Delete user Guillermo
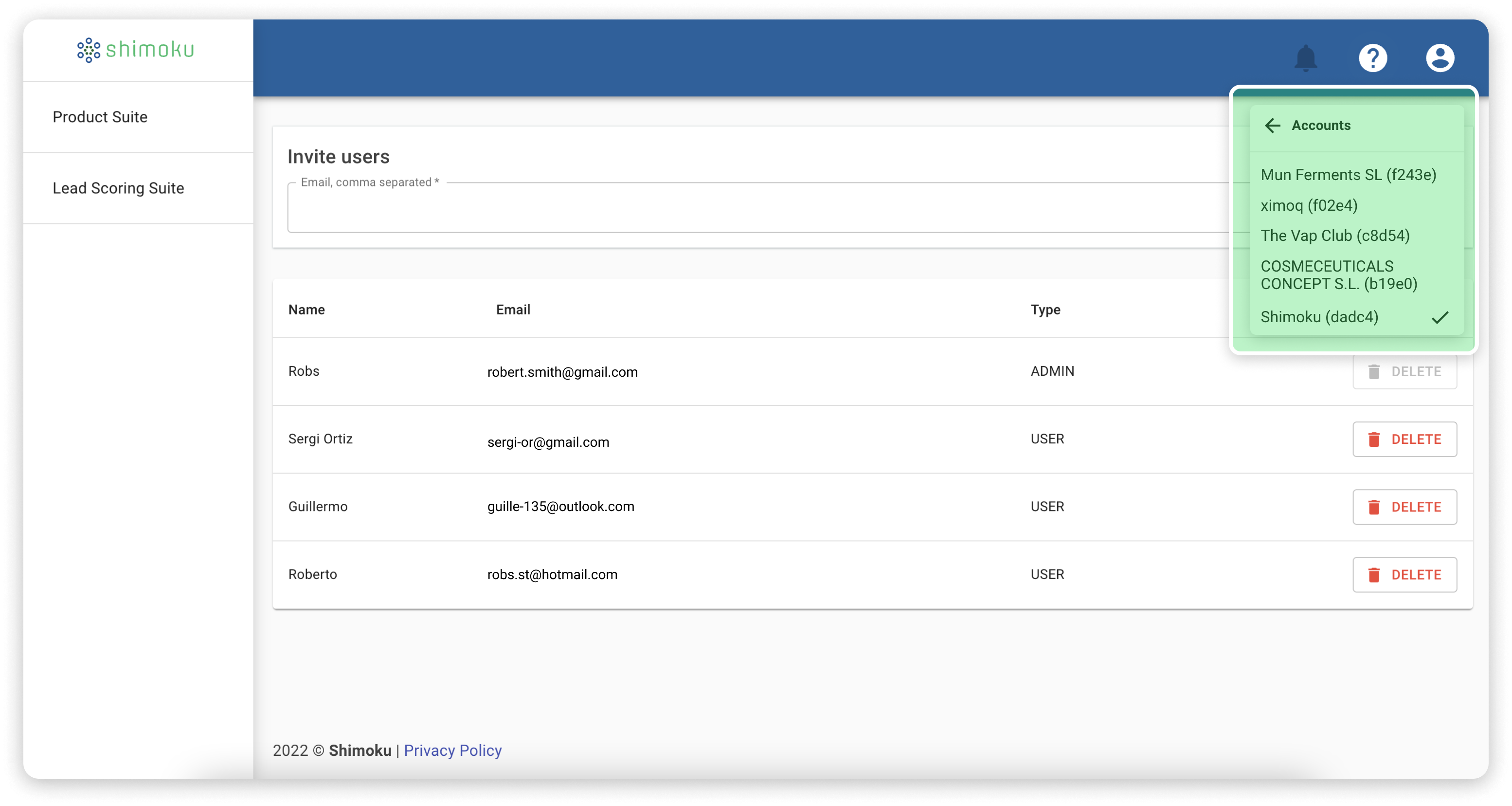Screen dimensions: 1512x806 [1404, 507]
